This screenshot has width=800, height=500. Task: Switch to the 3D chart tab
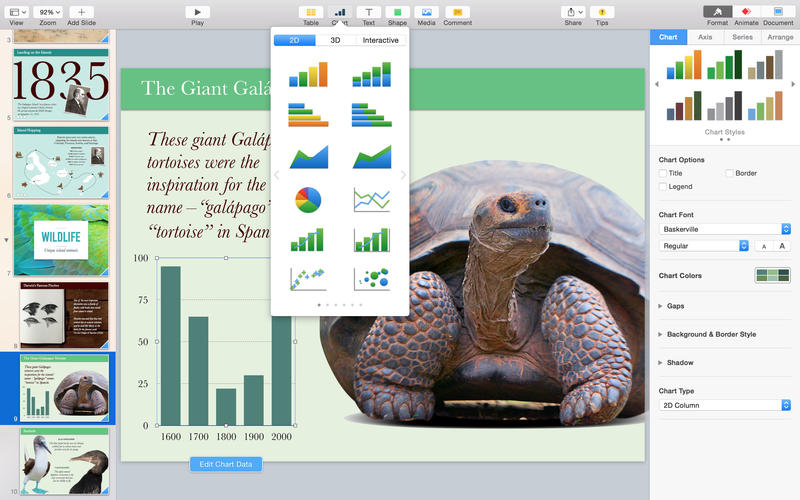tap(335, 40)
